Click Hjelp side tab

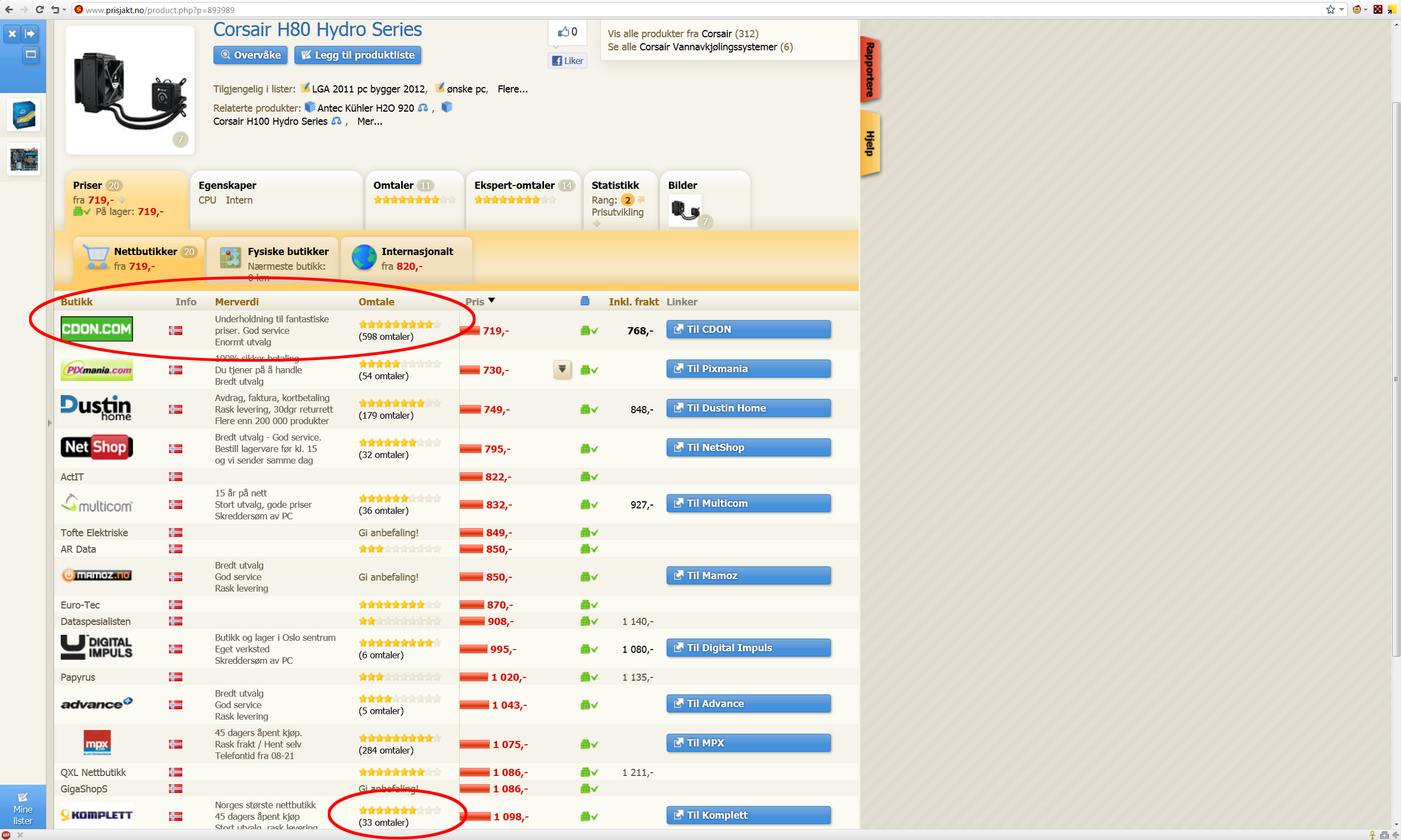870,143
